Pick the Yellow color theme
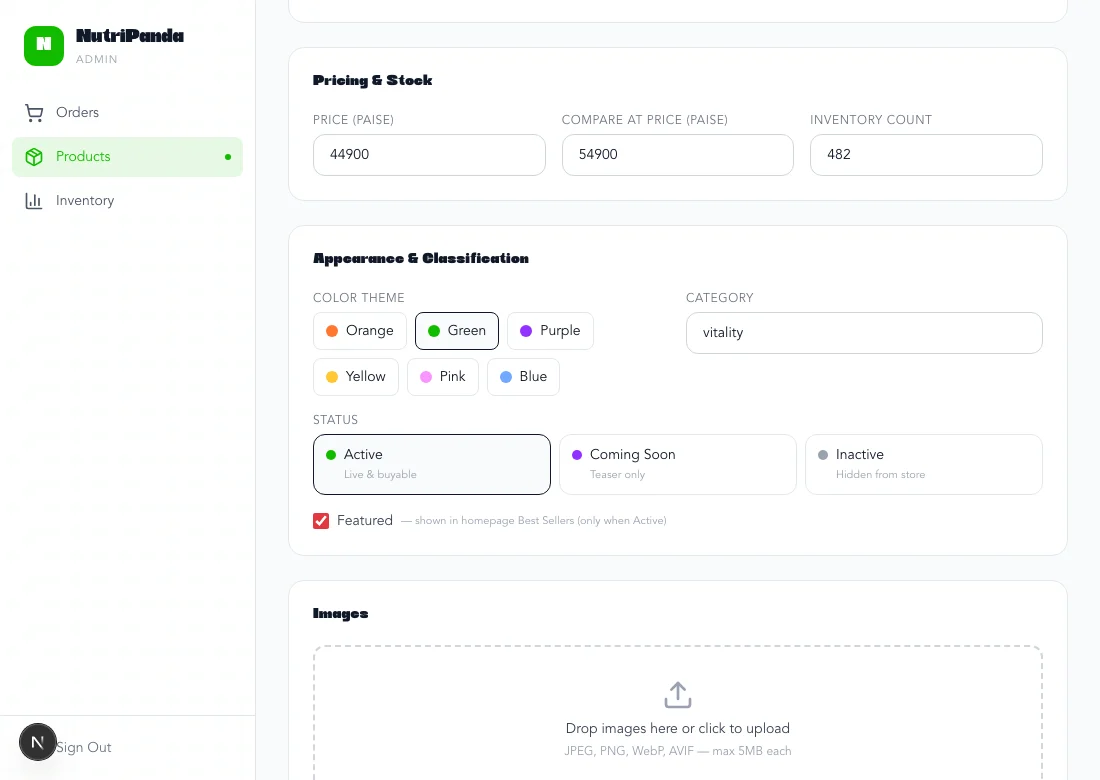1100x780 pixels. point(356,377)
